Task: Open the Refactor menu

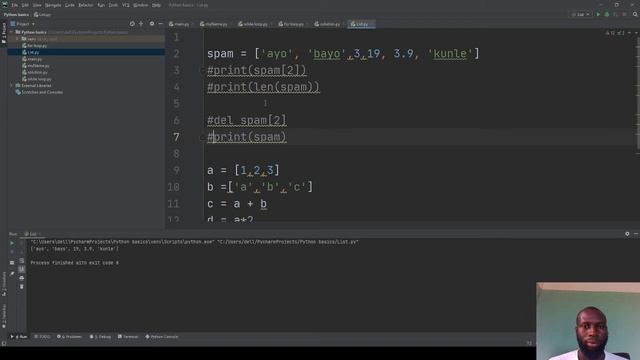Action: coord(86,5)
